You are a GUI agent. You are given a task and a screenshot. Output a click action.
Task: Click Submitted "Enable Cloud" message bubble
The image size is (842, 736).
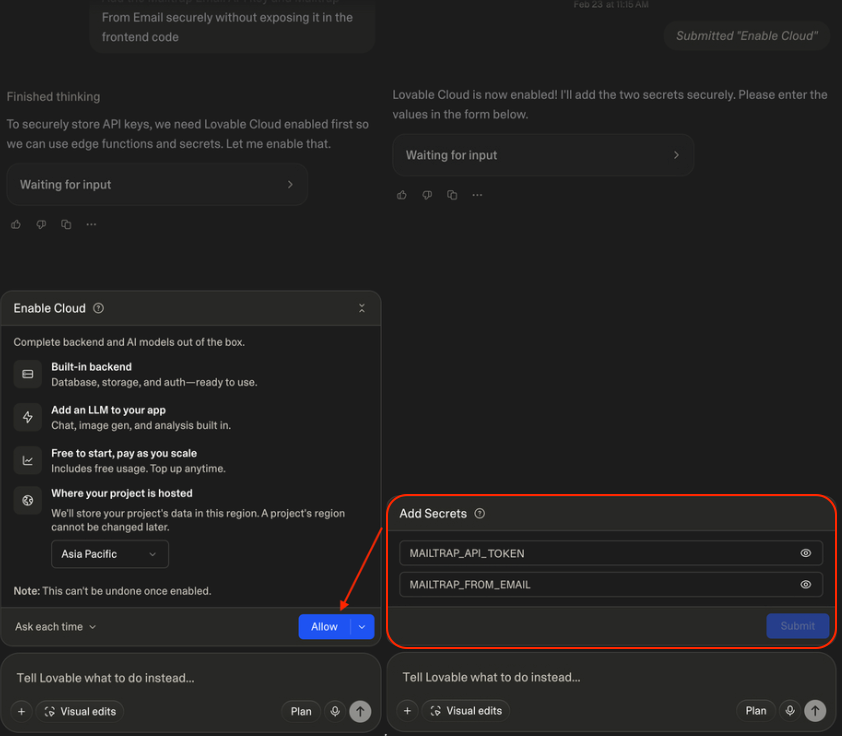tap(747, 36)
